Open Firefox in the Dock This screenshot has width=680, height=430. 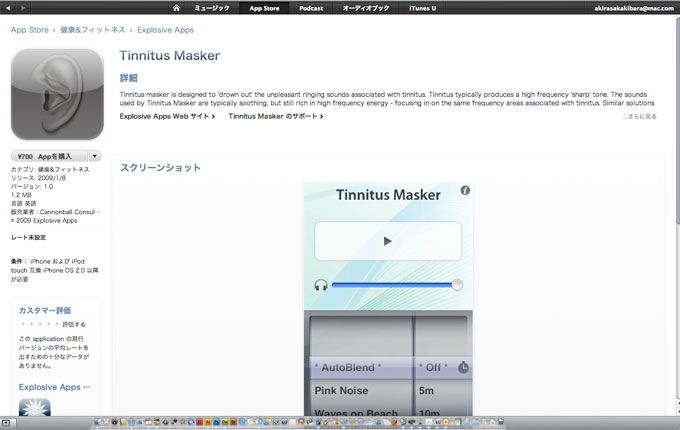pyautogui.click(x=394, y=422)
